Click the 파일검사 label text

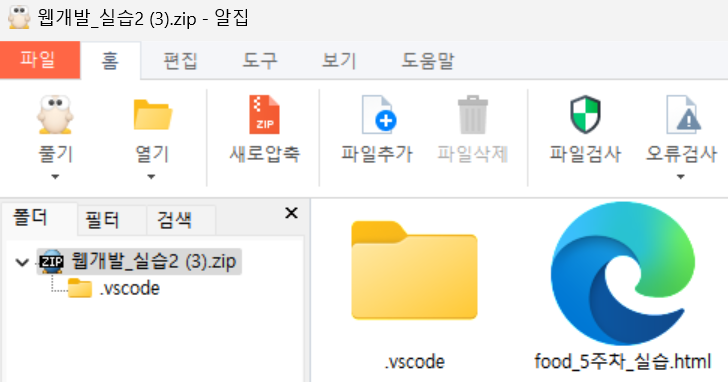(x=585, y=154)
